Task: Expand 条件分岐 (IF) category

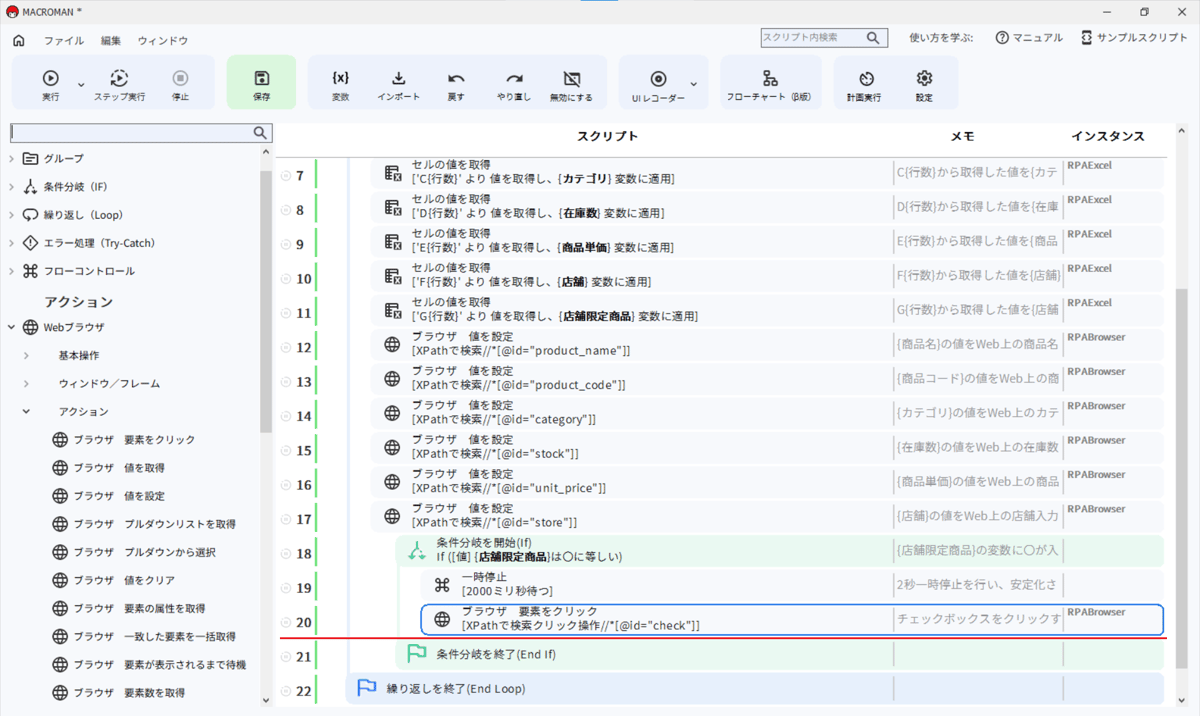Action: 12,187
